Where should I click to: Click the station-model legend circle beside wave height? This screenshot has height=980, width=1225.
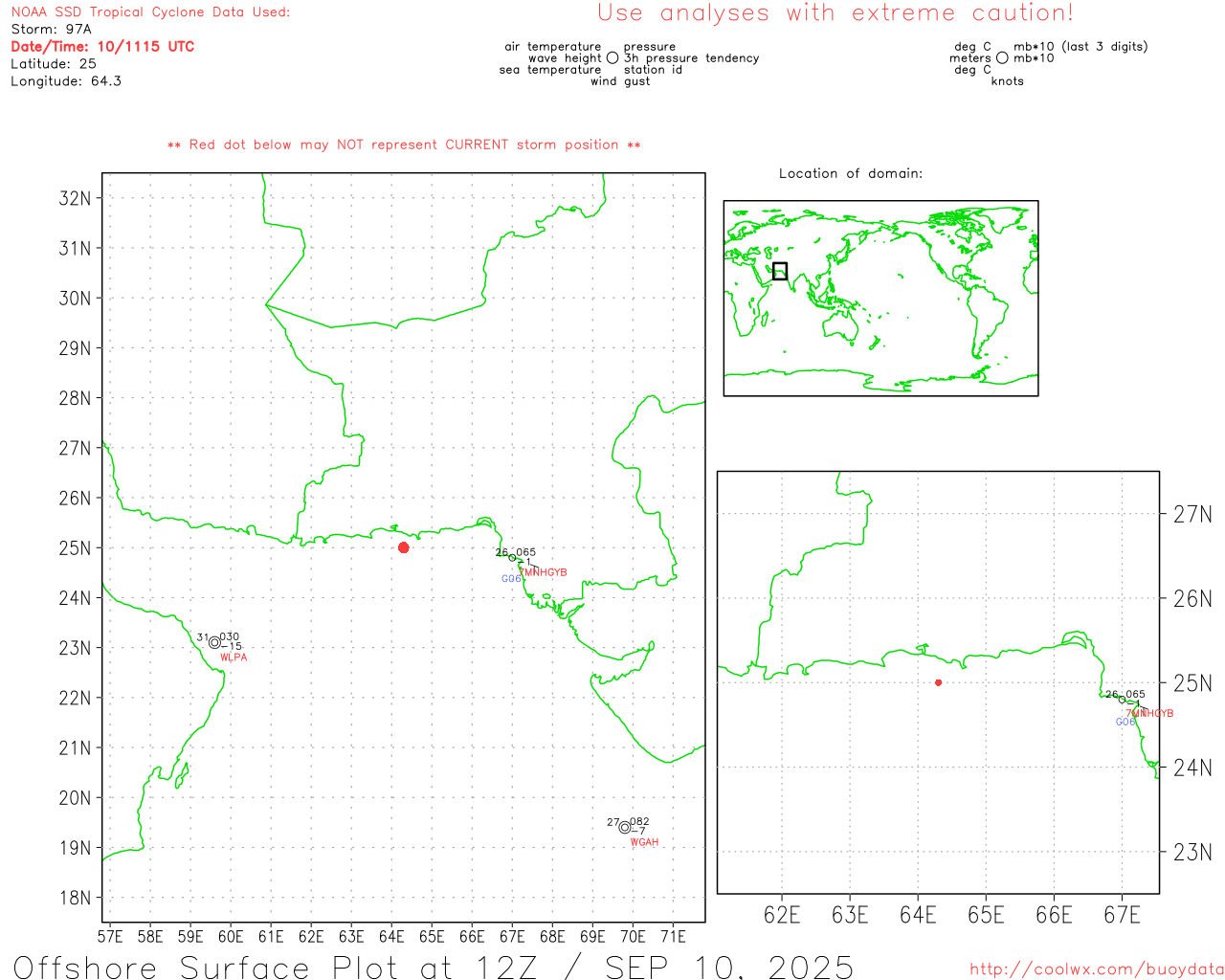coord(612,57)
